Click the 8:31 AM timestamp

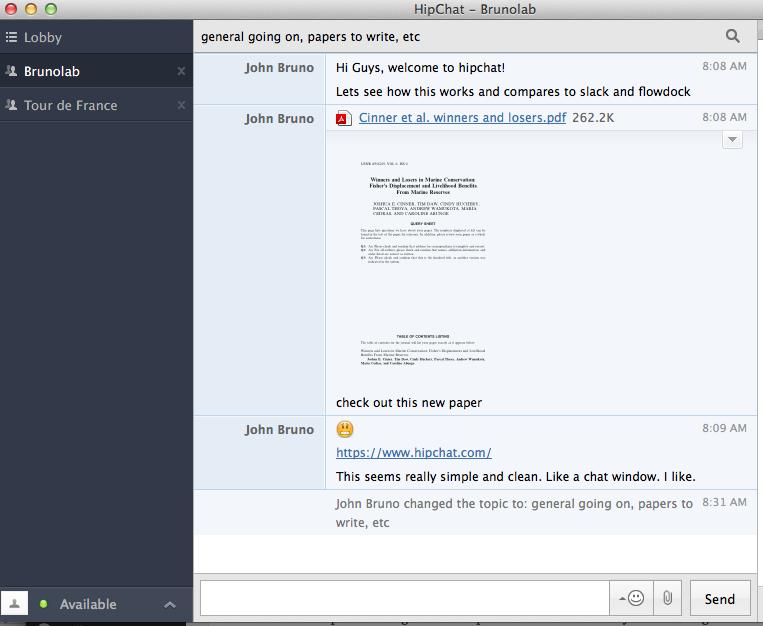724,502
